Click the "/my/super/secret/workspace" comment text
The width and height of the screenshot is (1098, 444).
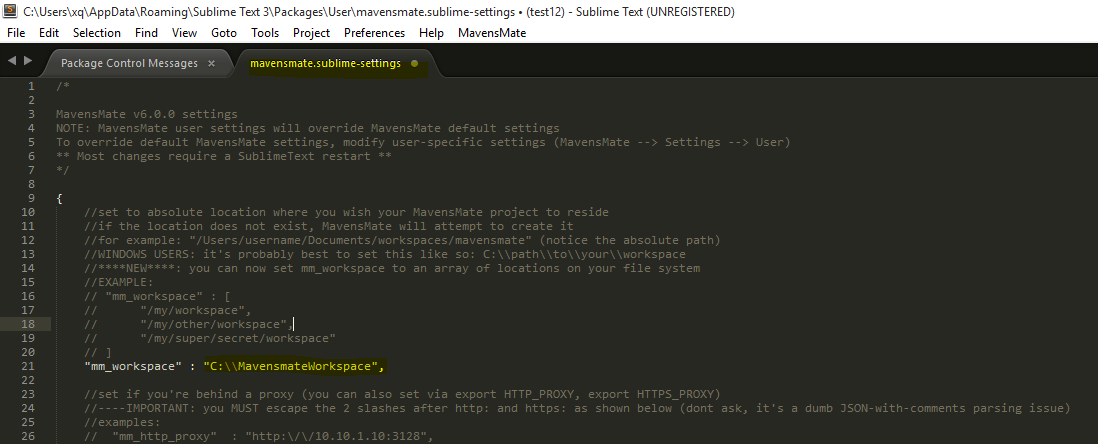pos(238,338)
